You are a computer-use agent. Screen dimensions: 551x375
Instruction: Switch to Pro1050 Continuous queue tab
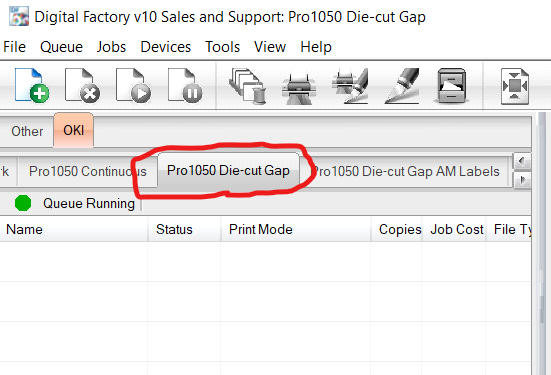coord(87,172)
